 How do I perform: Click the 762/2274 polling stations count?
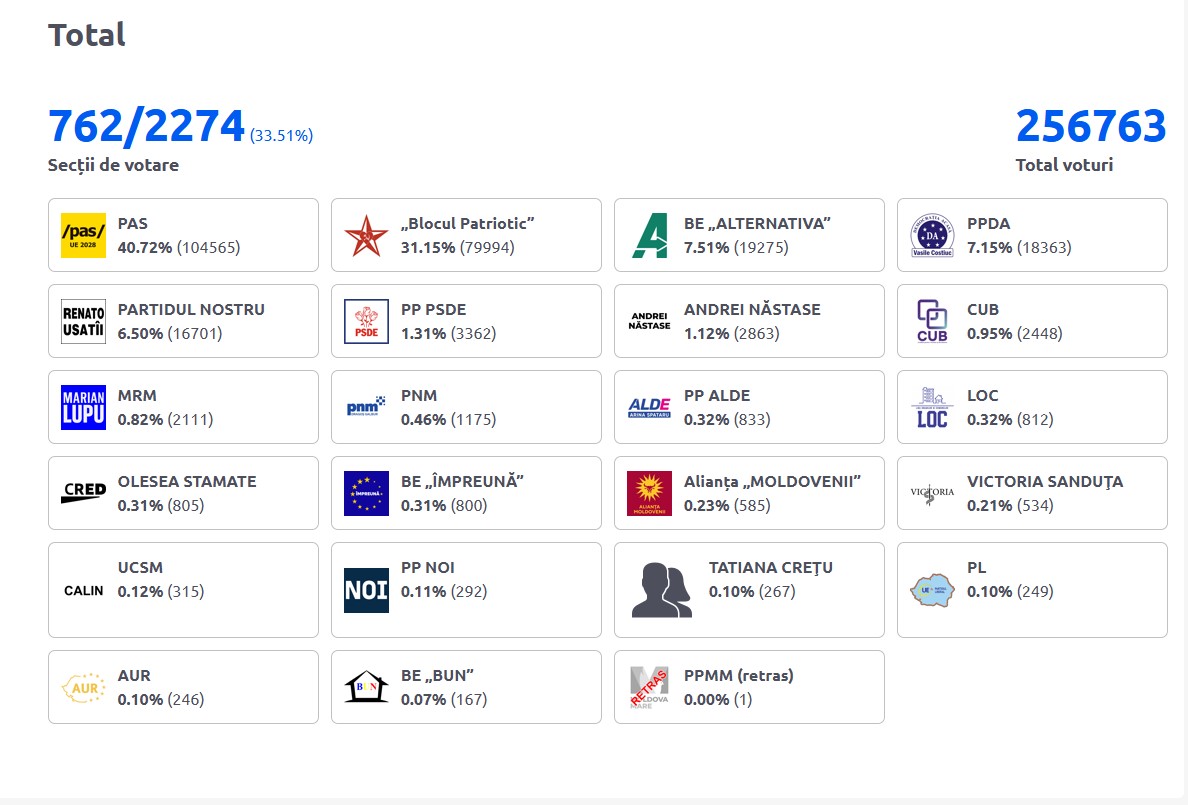pos(146,126)
